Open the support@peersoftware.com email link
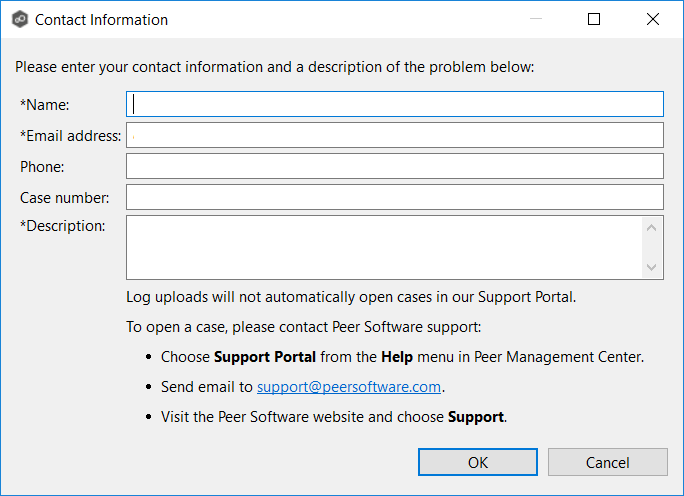Viewport: 684px width, 496px height. pyautogui.click(x=349, y=387)
